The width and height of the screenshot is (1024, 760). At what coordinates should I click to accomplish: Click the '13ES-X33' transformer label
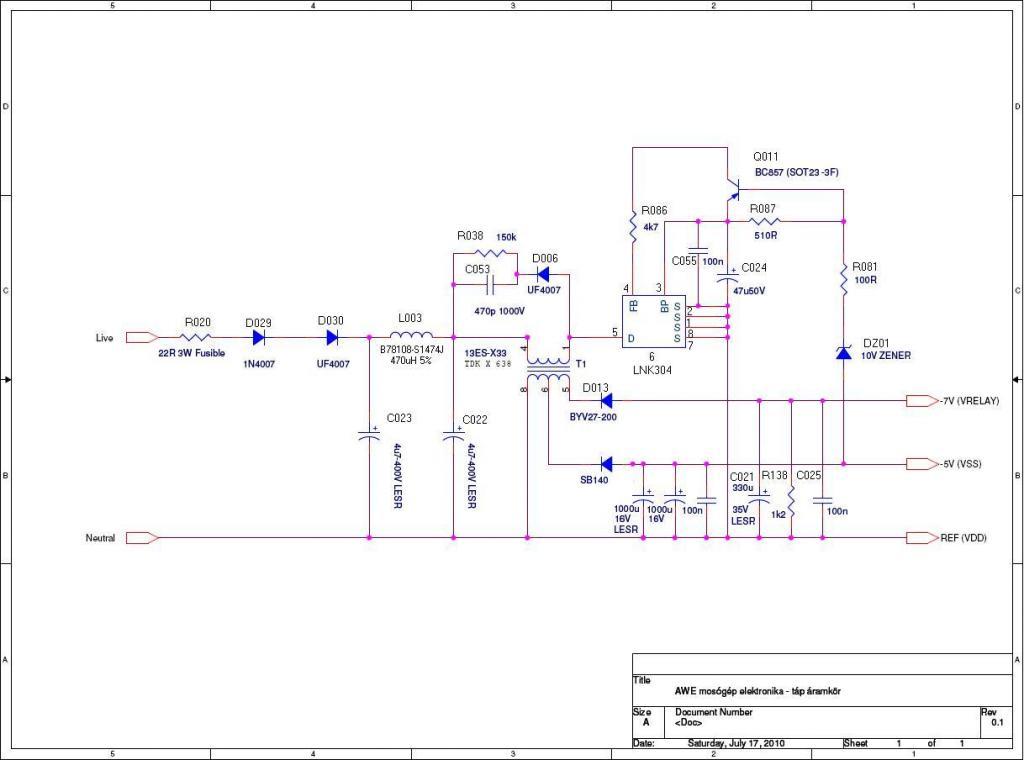pos(485,353)
